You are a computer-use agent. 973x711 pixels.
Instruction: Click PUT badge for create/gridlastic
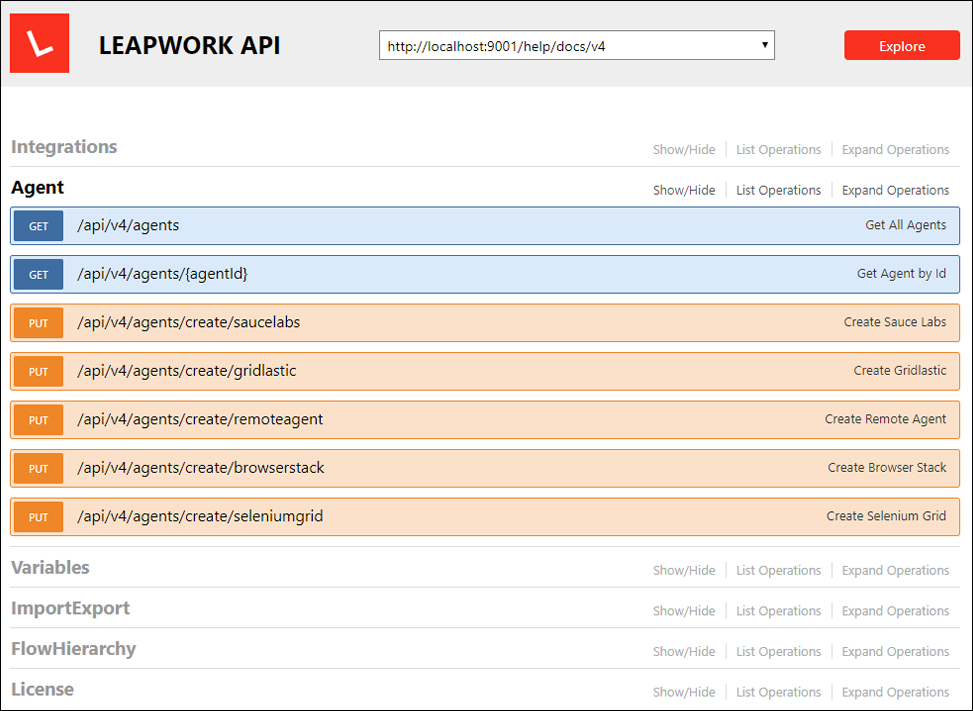[38, 371]
